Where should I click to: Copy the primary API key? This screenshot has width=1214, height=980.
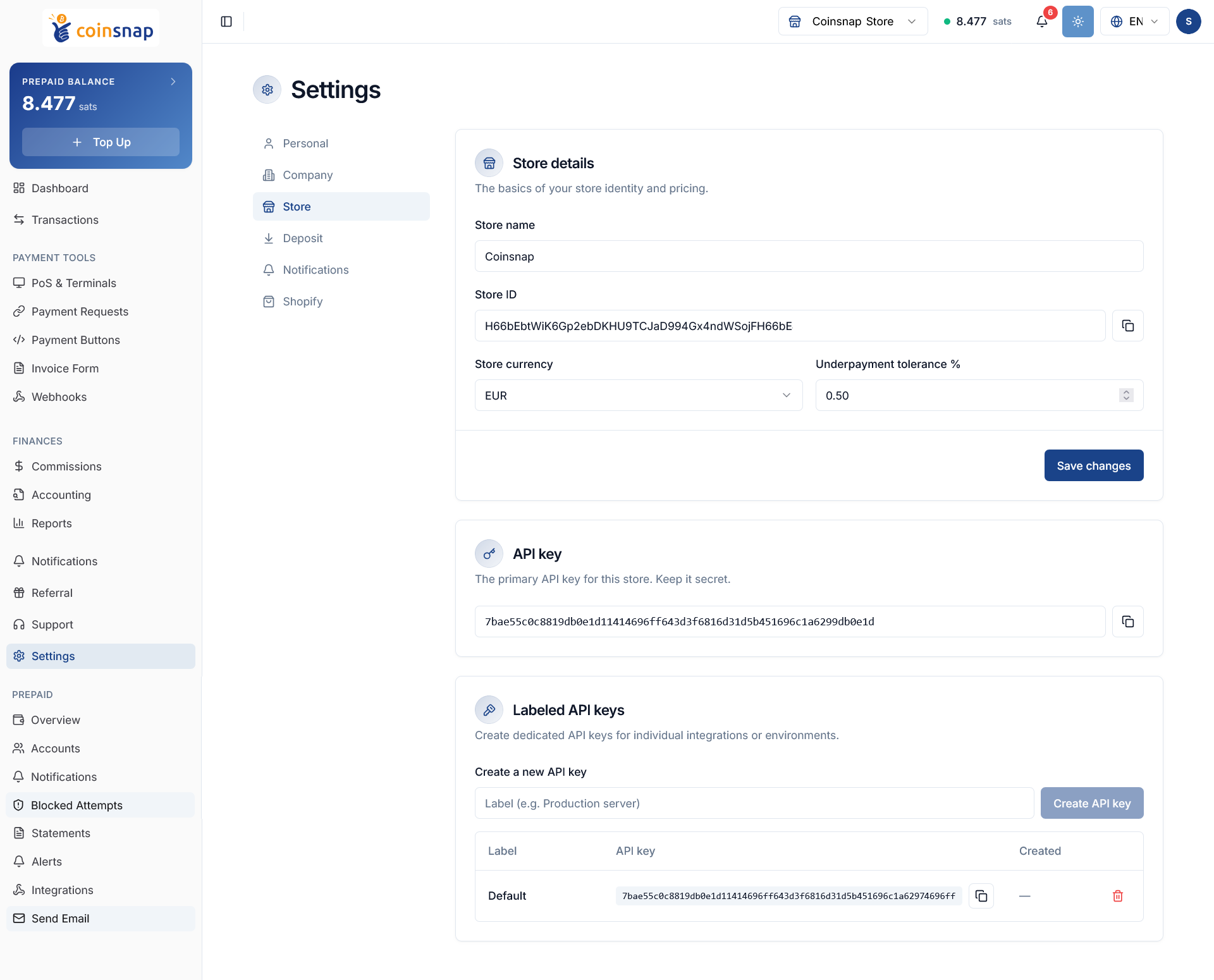(x=1127, y=622)
